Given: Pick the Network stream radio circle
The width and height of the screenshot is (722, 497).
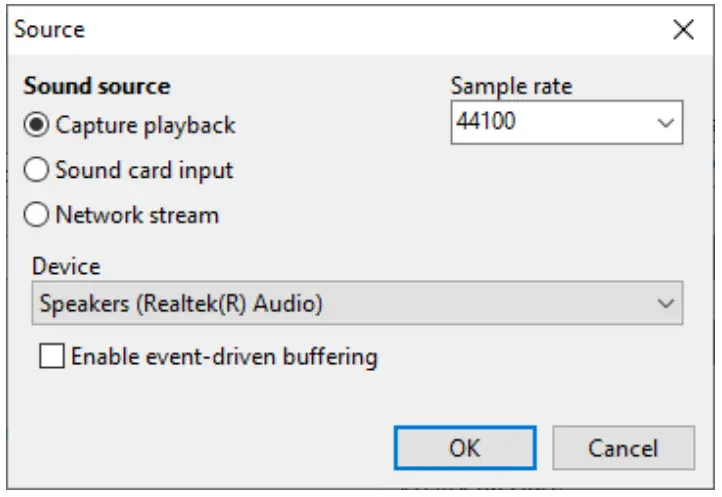Looking at the screenshot, I should (x=38, y=215).
